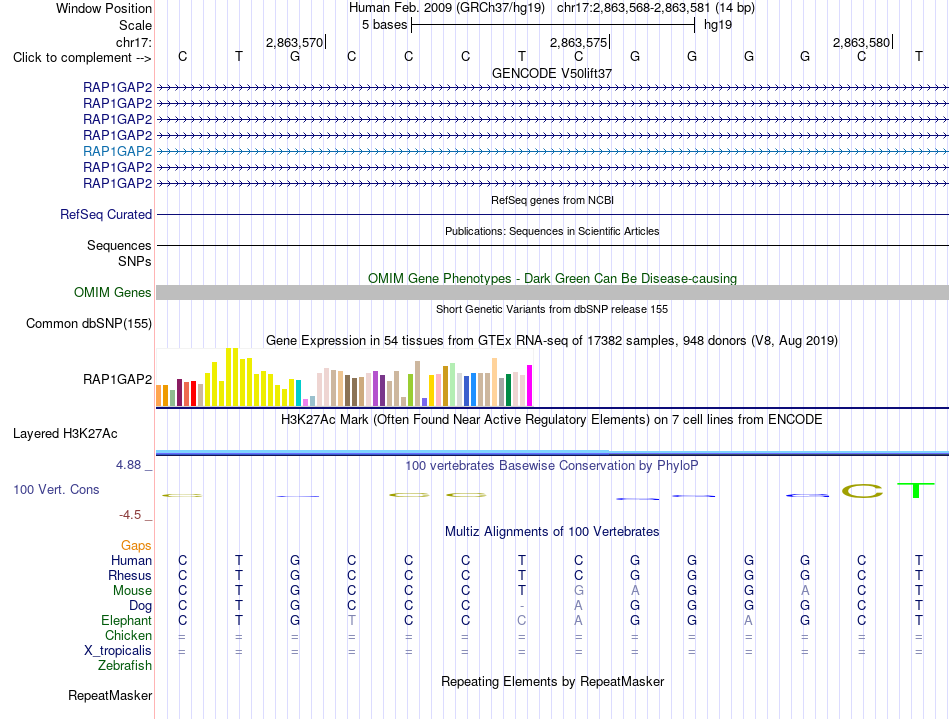Viewport: 950px width, 719px height.
Task: Click the blue H3K27Ac signal line
Action: coord(553,452)
